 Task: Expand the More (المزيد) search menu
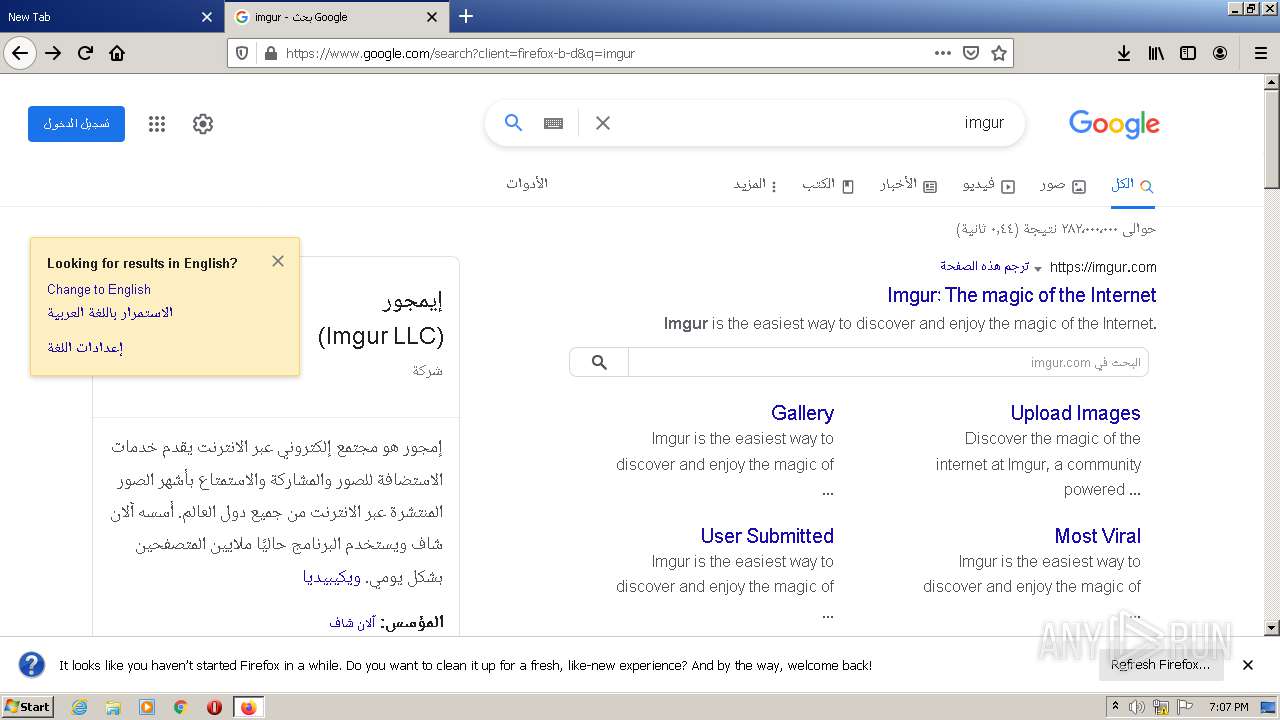click(755, 185)
